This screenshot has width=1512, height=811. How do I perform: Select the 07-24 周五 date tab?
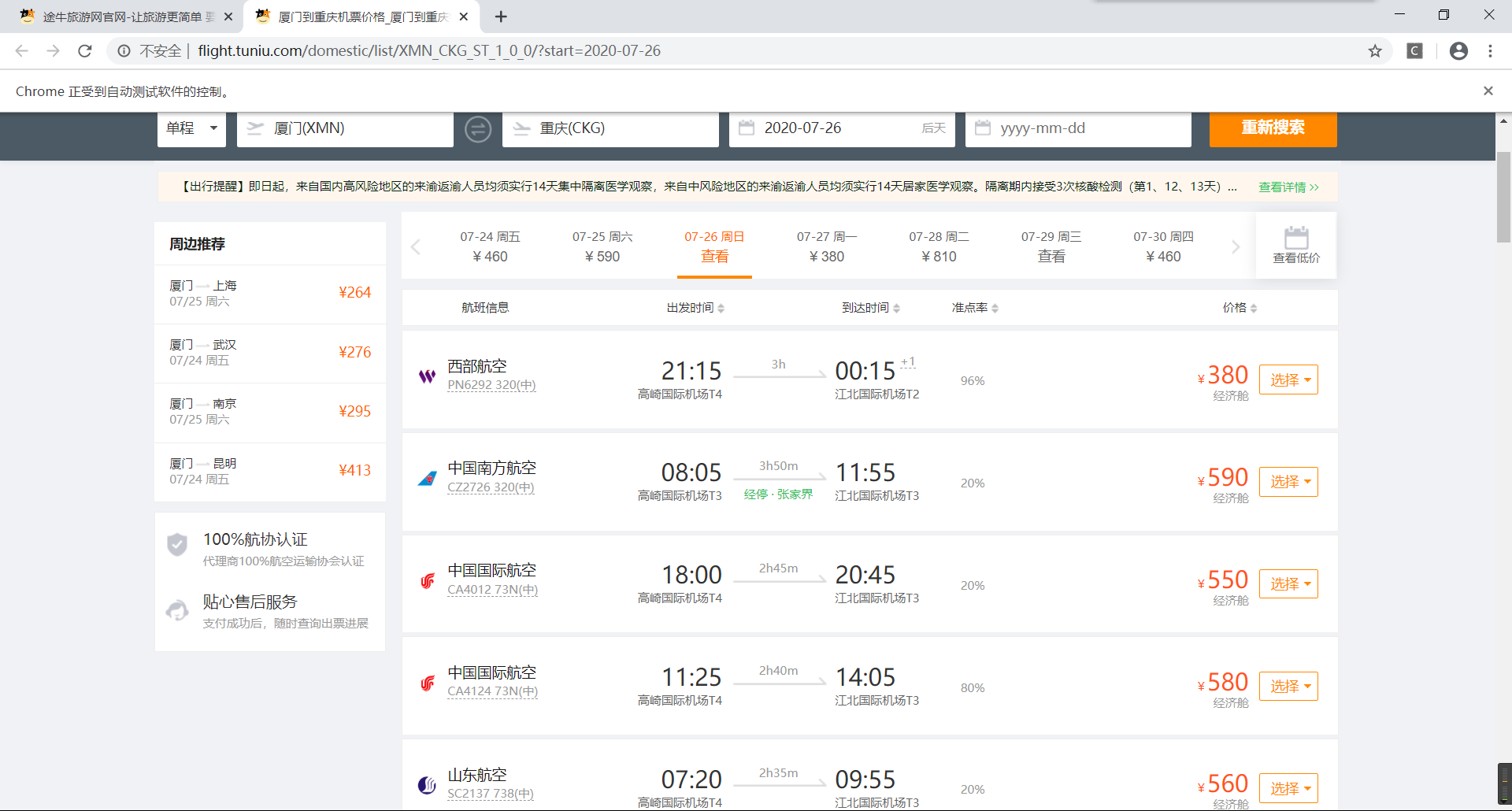pyautogui.click(x=490, y=246)
